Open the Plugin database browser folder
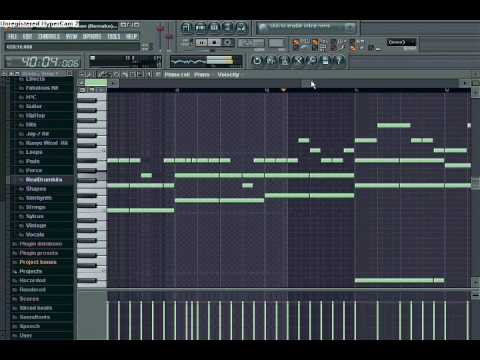The image size is (480, 360). (41, 244)
